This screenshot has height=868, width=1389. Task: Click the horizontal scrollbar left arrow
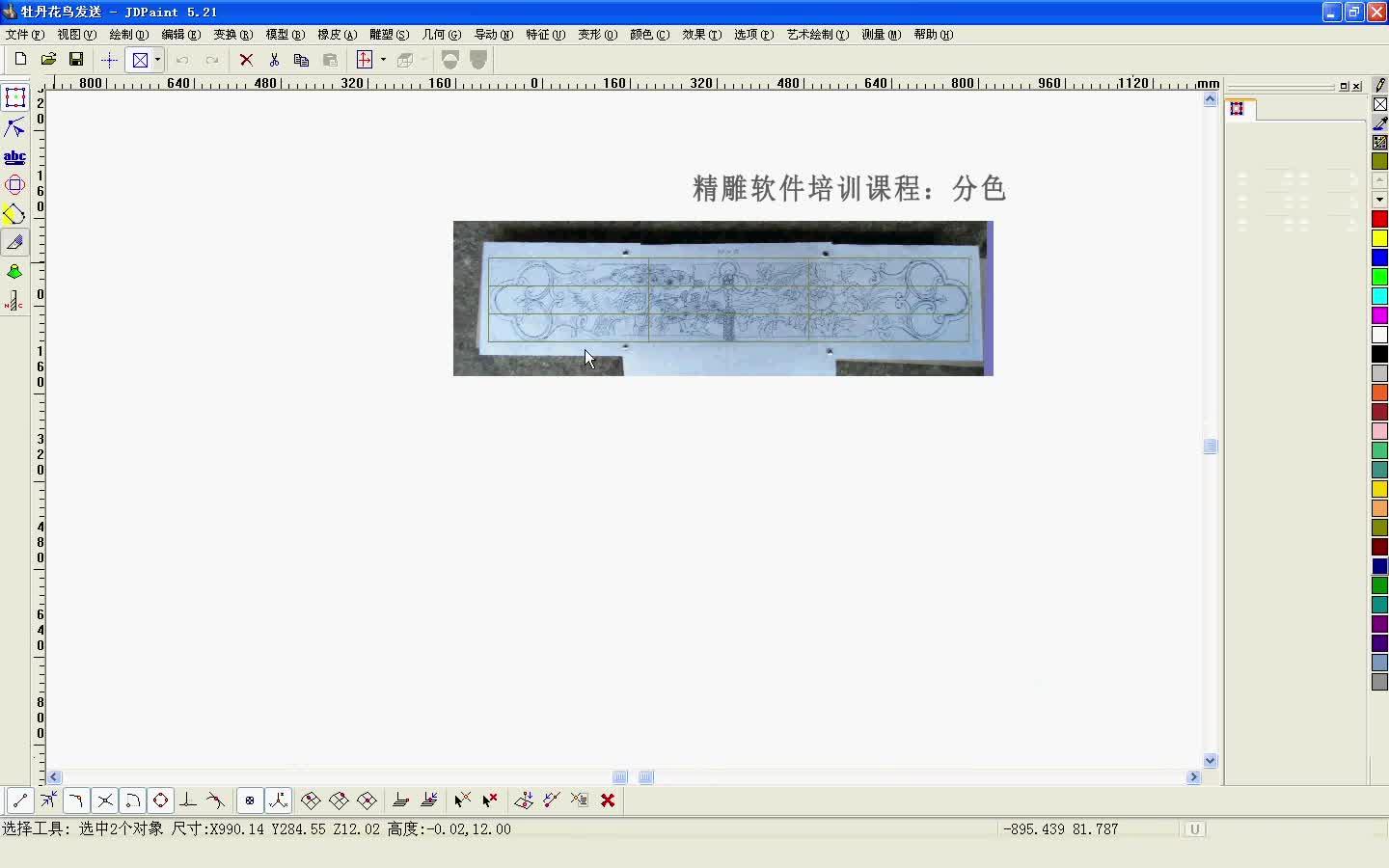(54, 777)
